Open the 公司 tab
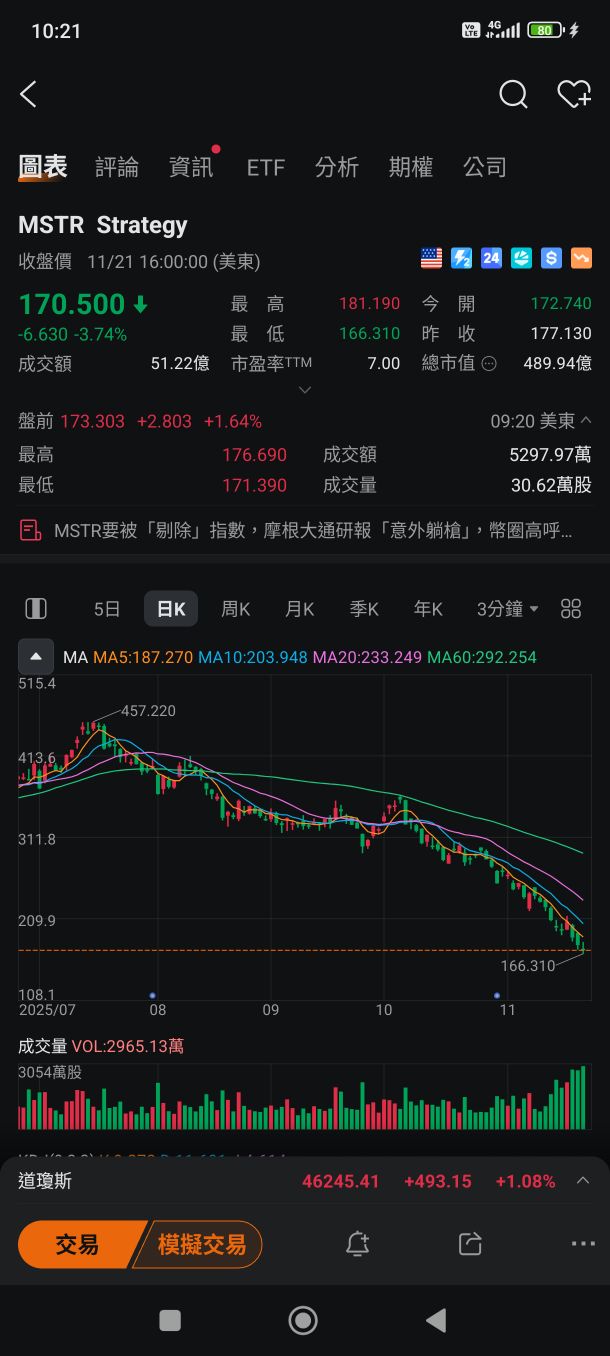The image size is (610, 1356). 485,167
